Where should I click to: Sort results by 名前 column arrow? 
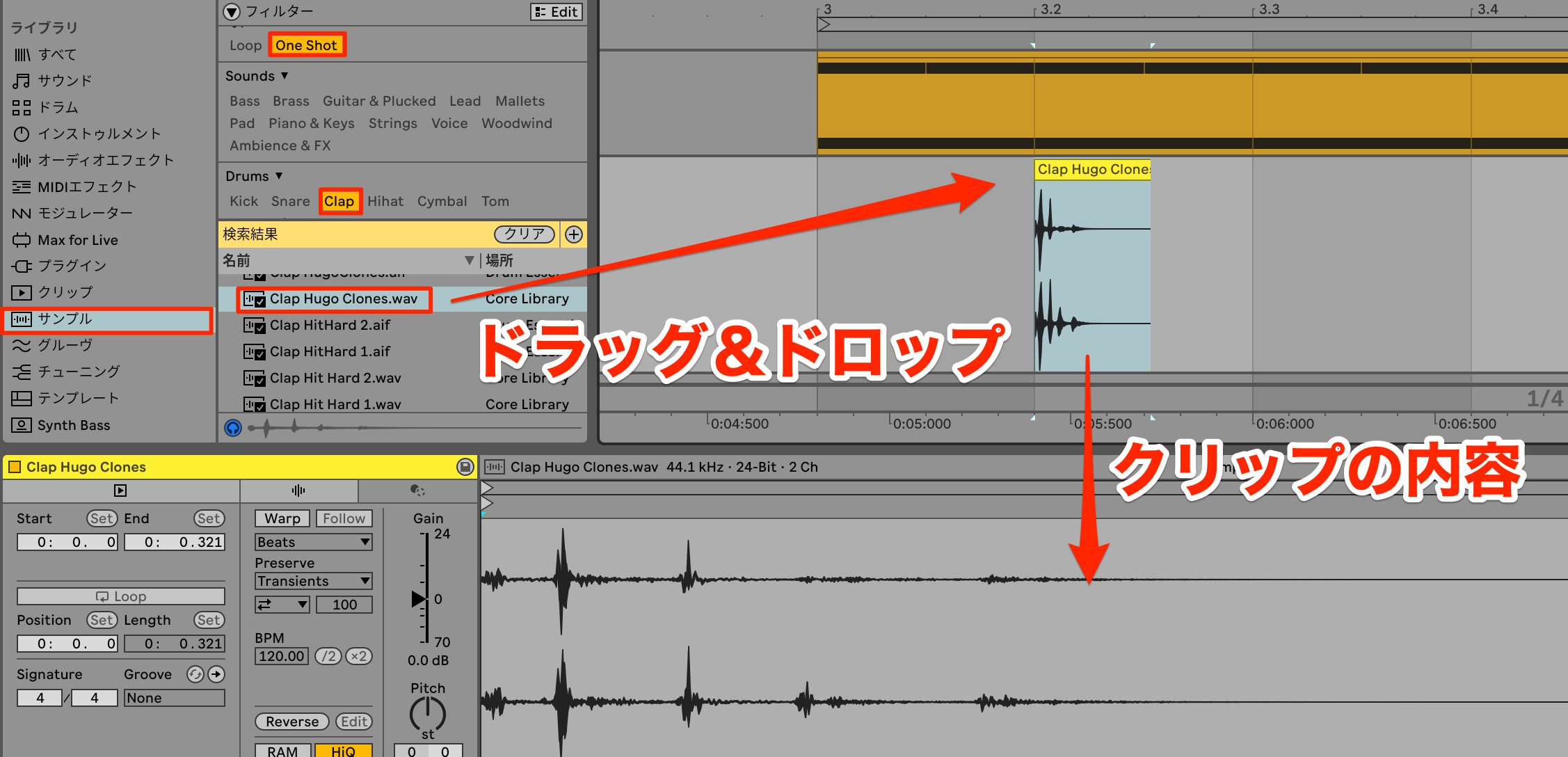(470, 260)
